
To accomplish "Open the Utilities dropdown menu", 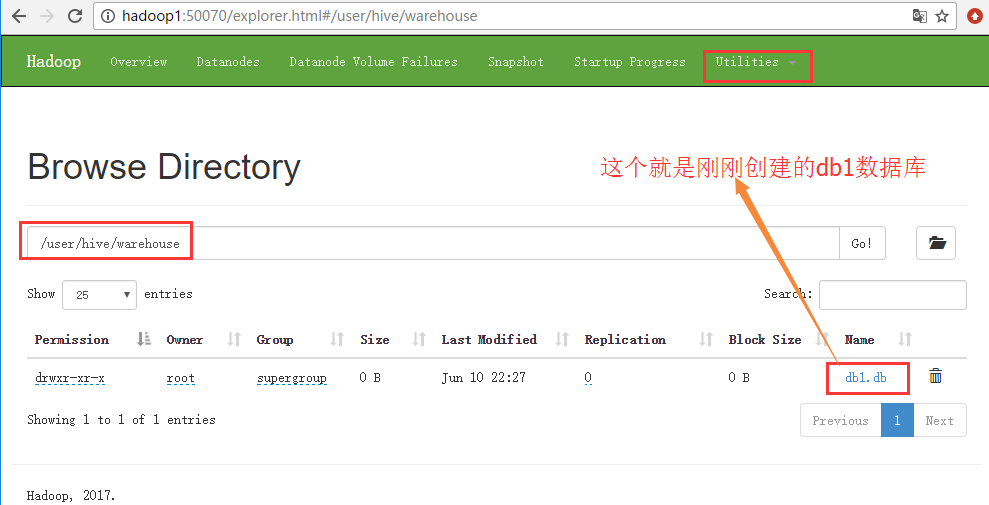I will (756, 62).
